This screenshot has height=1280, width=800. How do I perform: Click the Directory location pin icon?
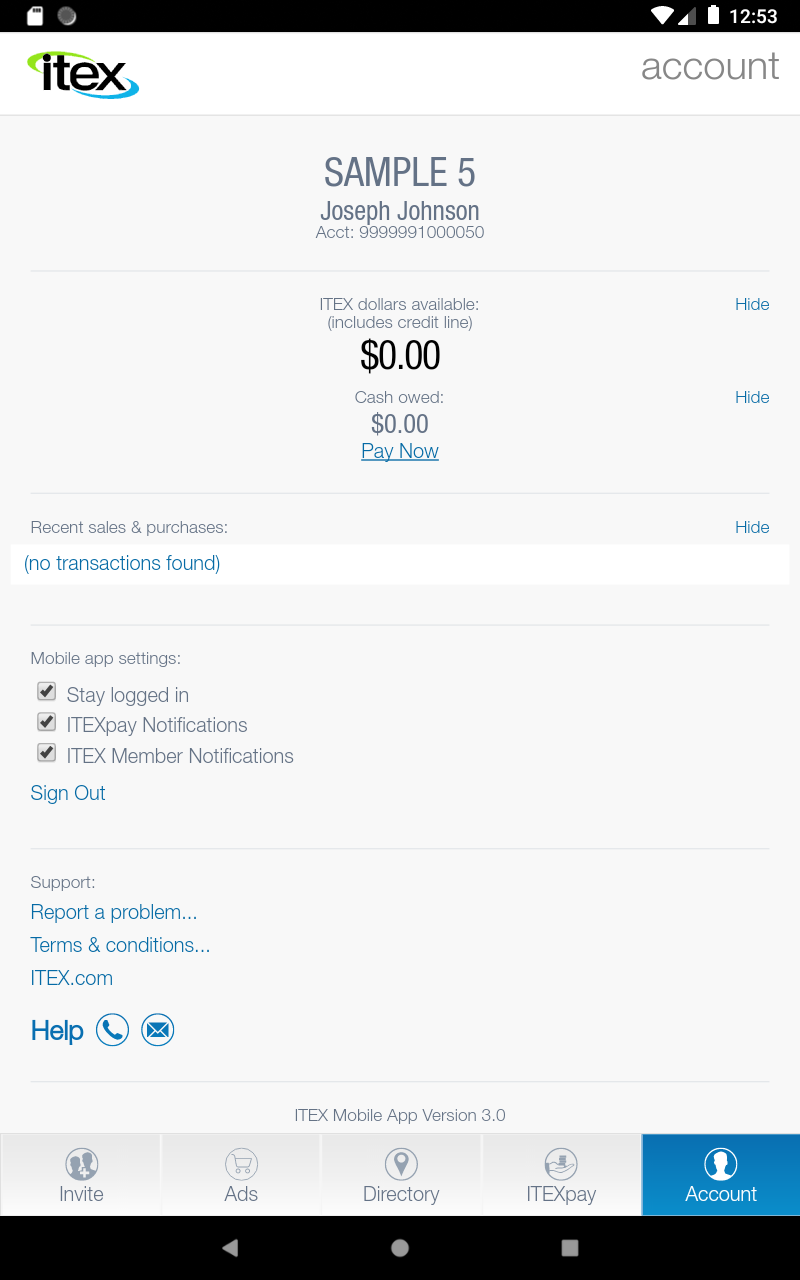pyautogui.click(x=401, y=1163)
